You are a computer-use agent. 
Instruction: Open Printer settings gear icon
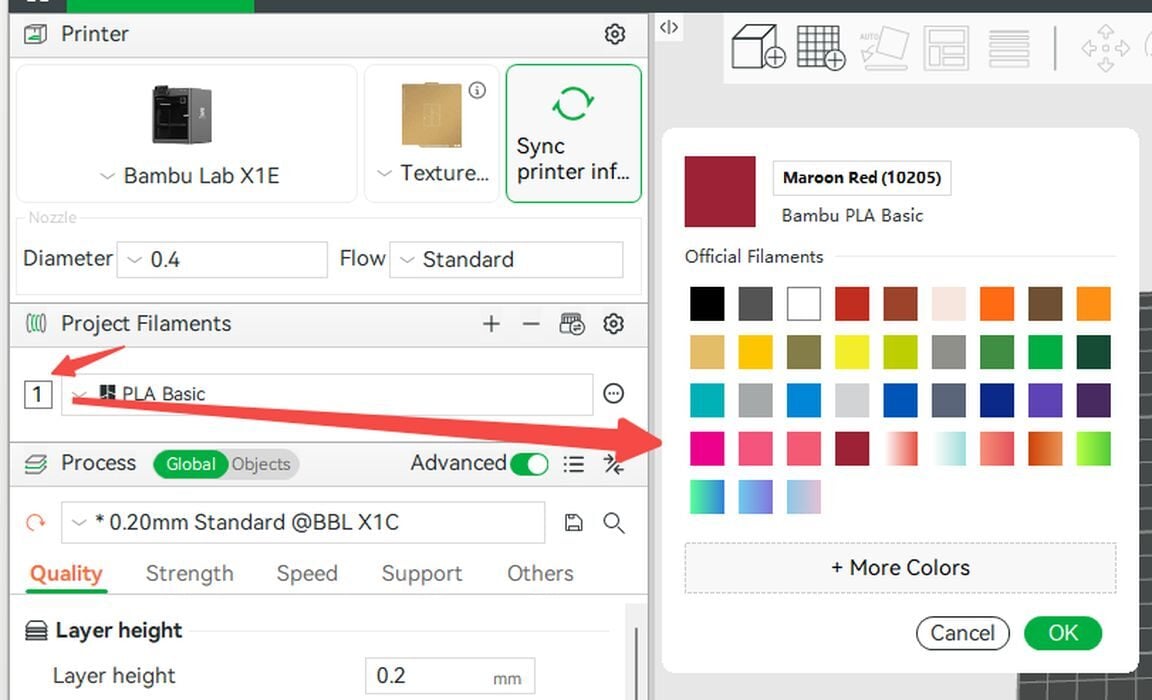(615, 34)
